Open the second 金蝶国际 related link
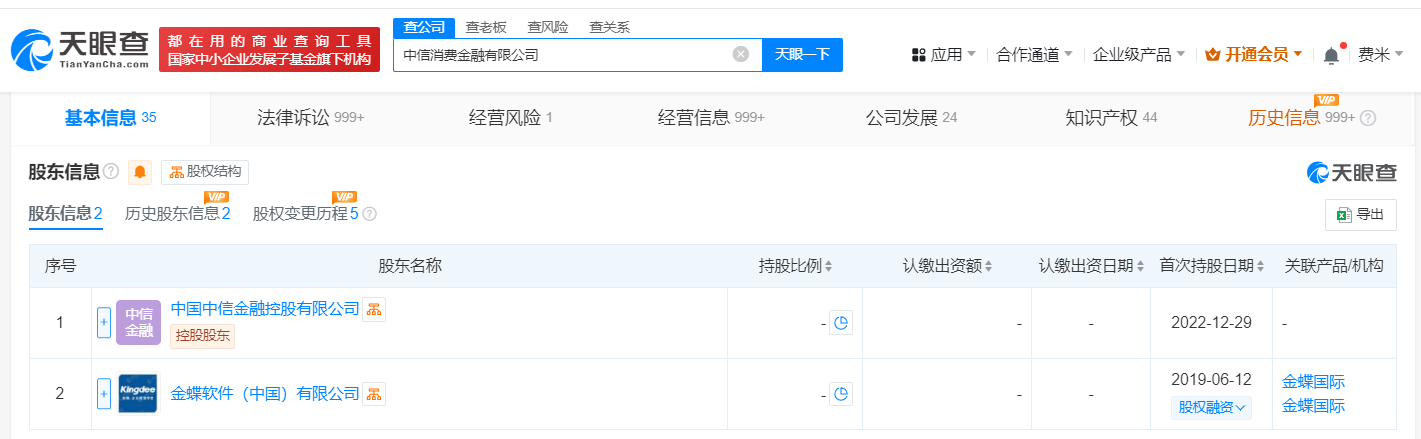The height and width of the screenshot is (439, 1421). click(1313, 406)
